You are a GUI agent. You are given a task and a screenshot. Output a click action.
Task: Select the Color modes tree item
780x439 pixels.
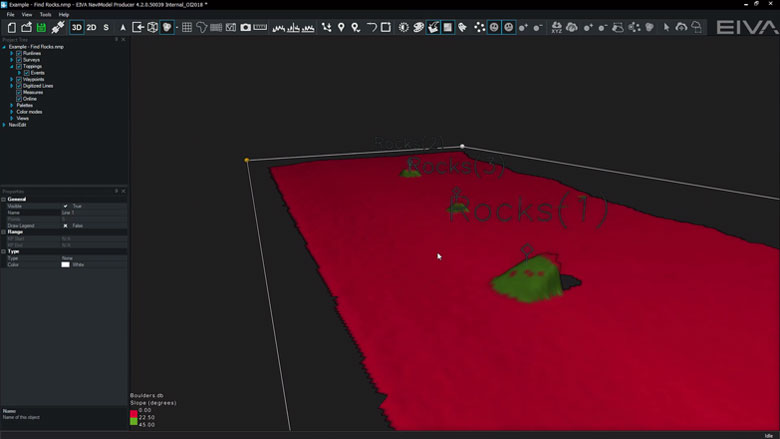(x=28, y=111)
